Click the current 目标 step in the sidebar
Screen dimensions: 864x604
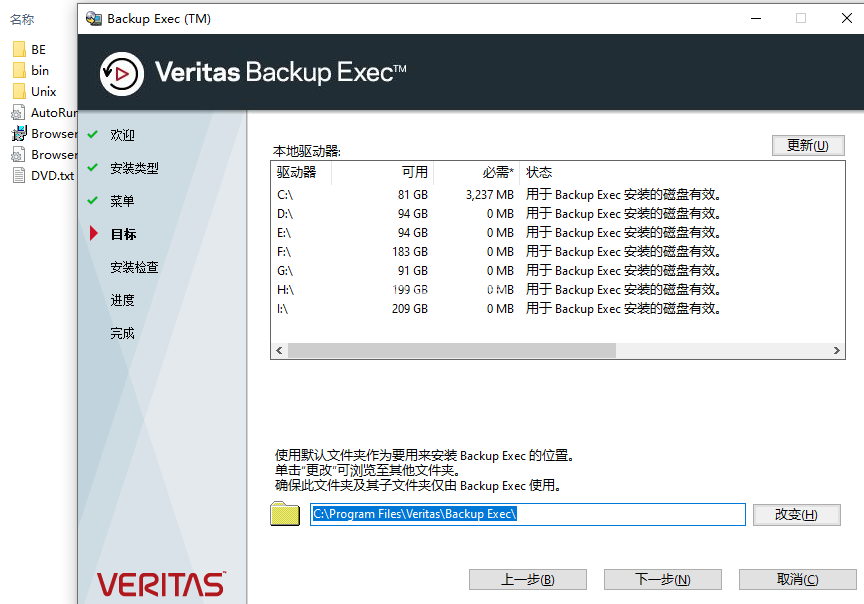(x=123, y=234)
